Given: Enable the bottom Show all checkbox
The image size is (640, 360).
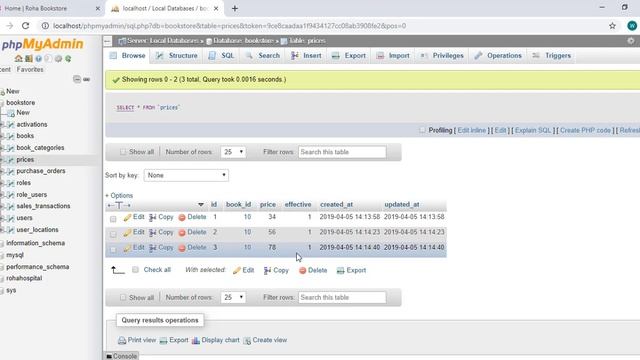Looking at the screenshot, I should [123, 298].
